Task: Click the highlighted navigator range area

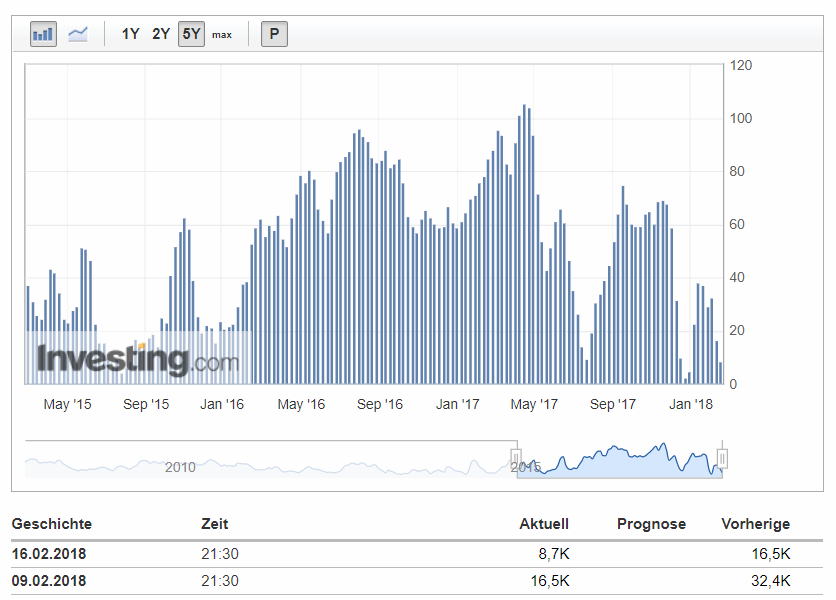Action: [619, 459]
